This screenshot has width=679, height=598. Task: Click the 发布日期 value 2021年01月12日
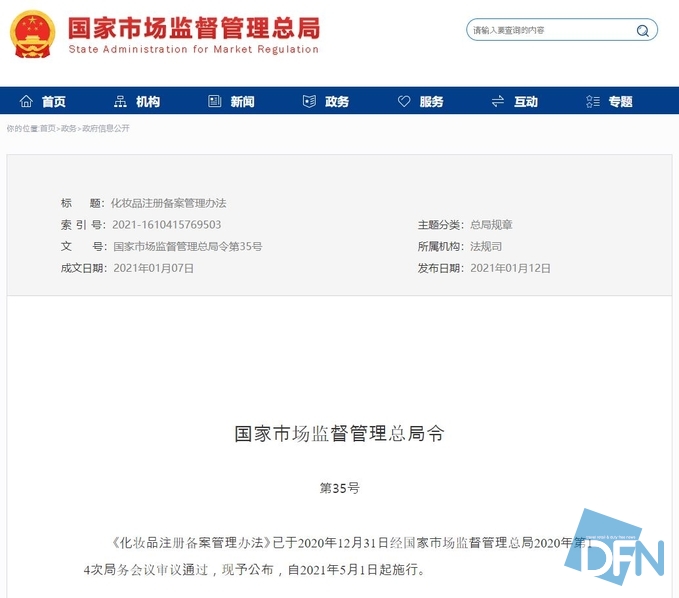tap(510, 268)
